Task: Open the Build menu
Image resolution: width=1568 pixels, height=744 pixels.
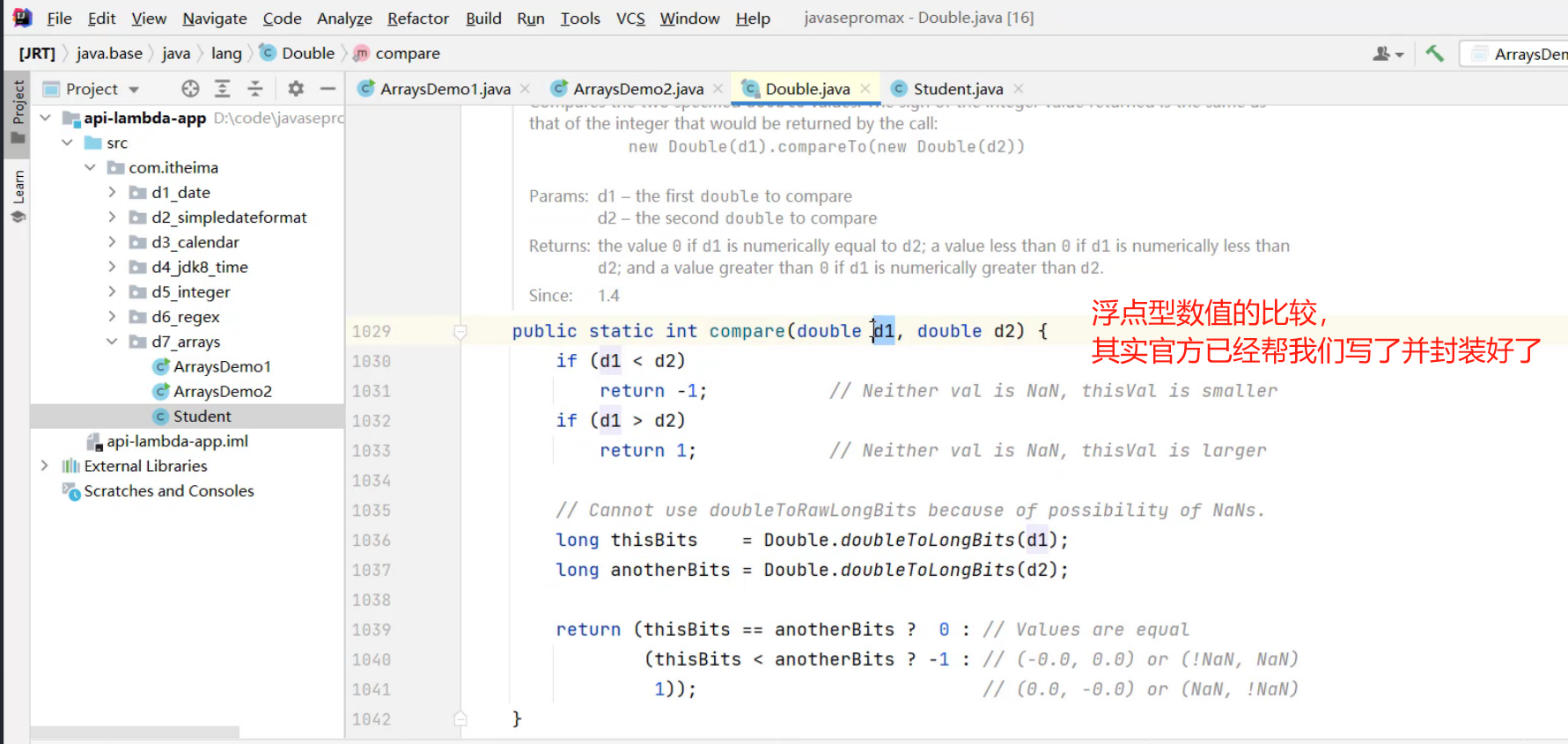Action: 483,18
